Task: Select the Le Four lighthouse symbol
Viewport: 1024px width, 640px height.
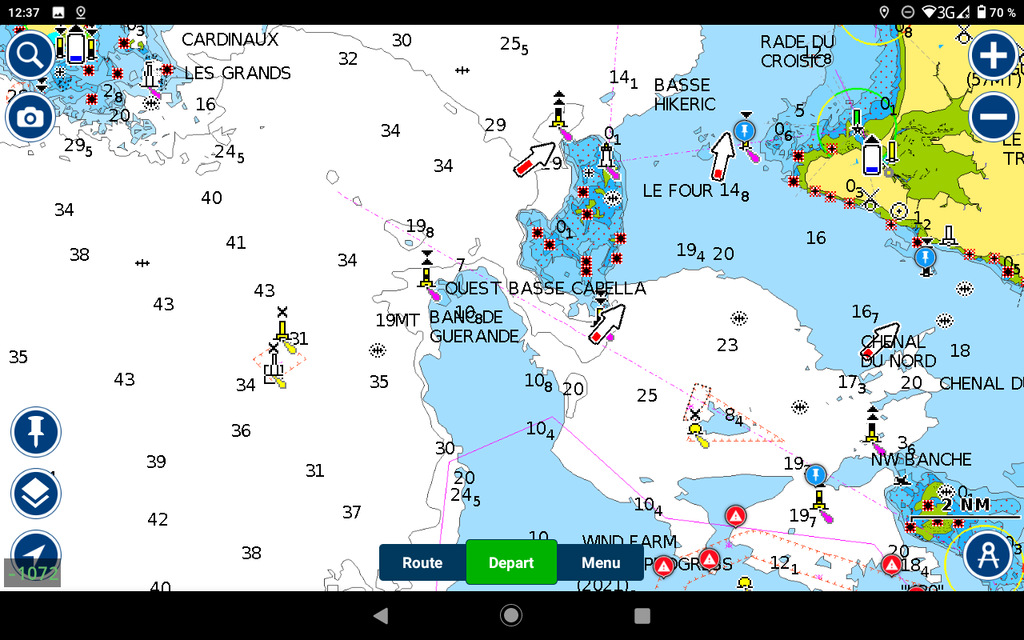Action: (x=606, y=157)
